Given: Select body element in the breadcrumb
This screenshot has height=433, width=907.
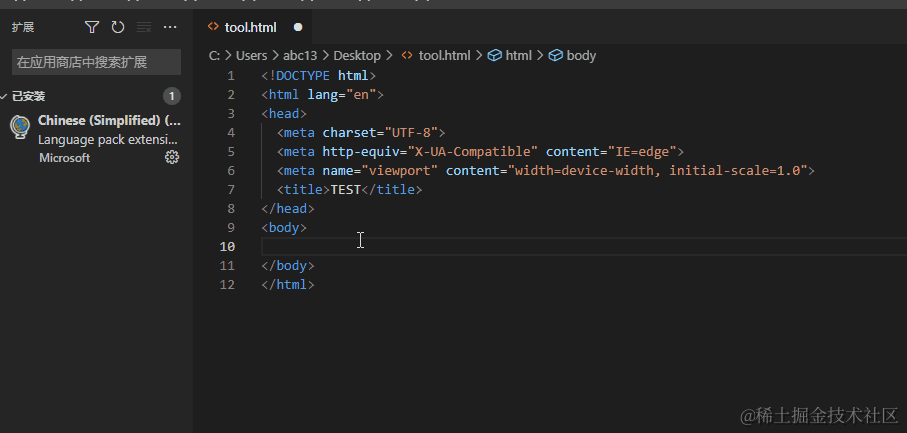Looking at the screenshot, I should (581, 55).
